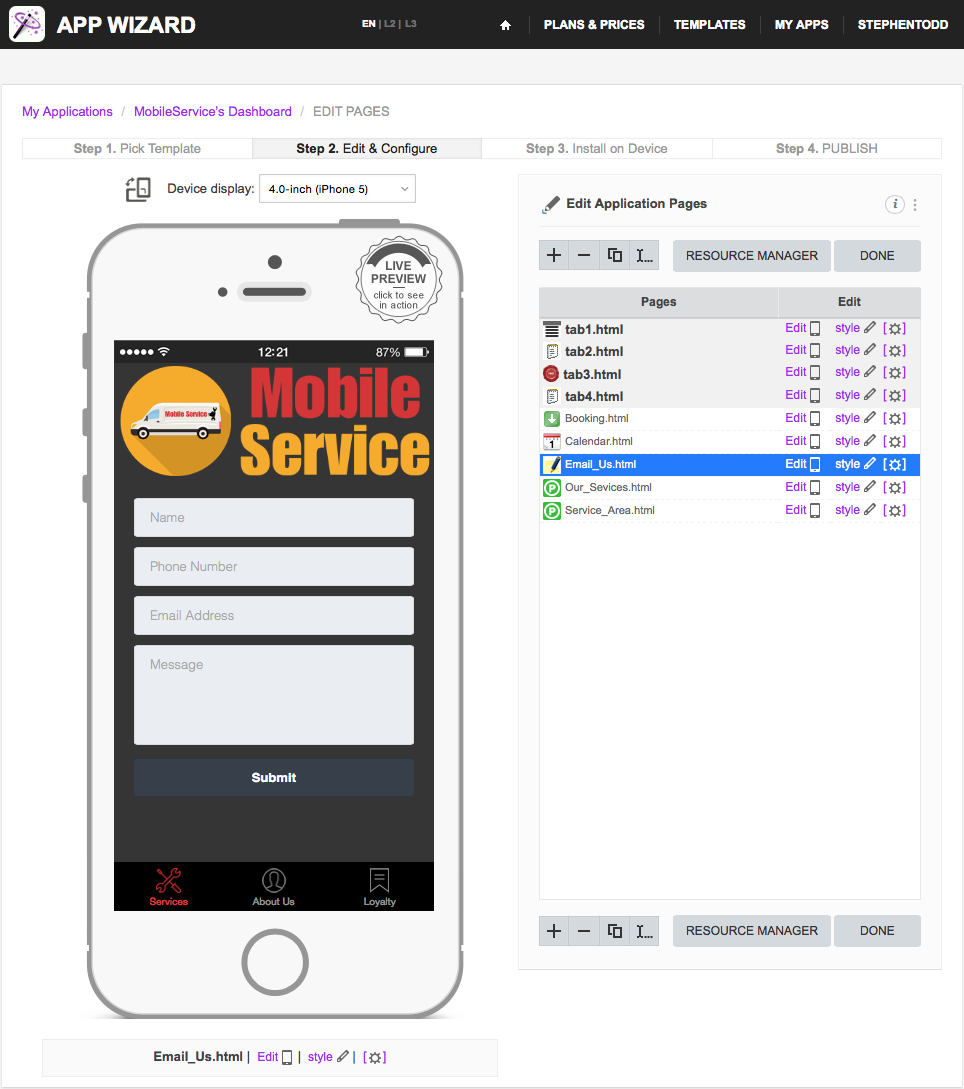Select Booking.html in pages list
The image size is (964, 1089).
[x=597, y=418]
